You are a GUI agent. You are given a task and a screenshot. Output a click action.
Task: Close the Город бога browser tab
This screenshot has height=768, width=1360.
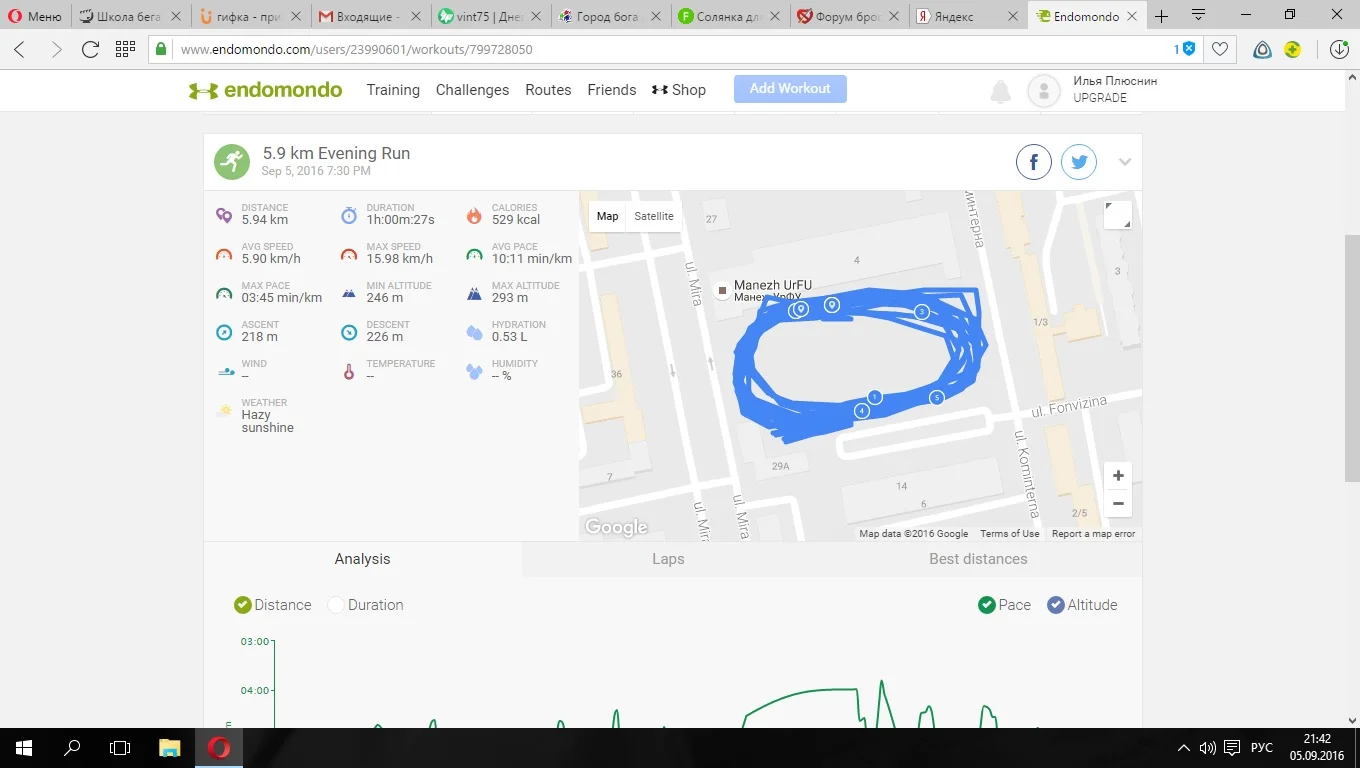[655, 17]
